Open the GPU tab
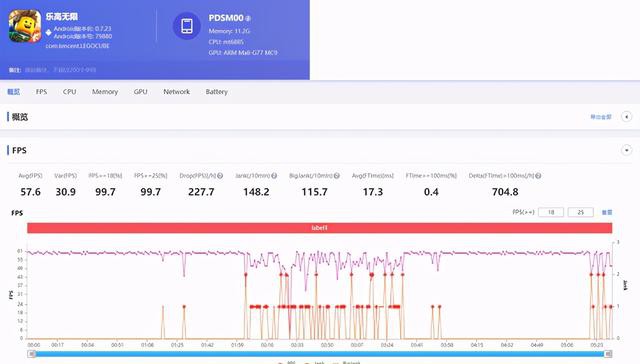640x364 pixels. (140, 92)
